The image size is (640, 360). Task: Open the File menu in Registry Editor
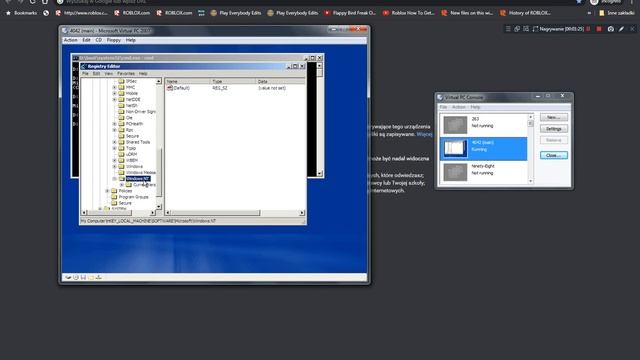[x=85, y=73]
